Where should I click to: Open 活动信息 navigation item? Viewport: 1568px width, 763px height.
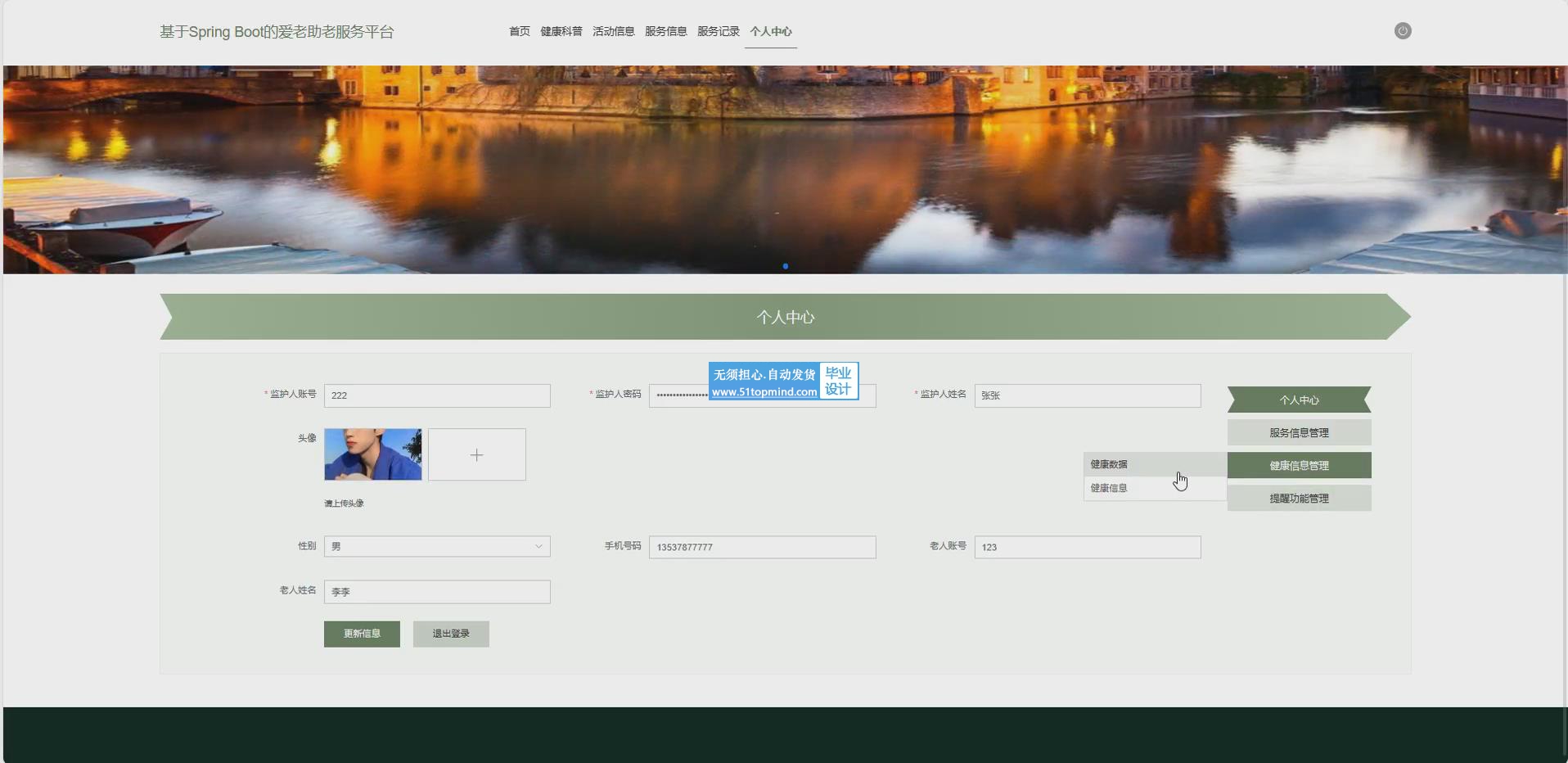614,31
